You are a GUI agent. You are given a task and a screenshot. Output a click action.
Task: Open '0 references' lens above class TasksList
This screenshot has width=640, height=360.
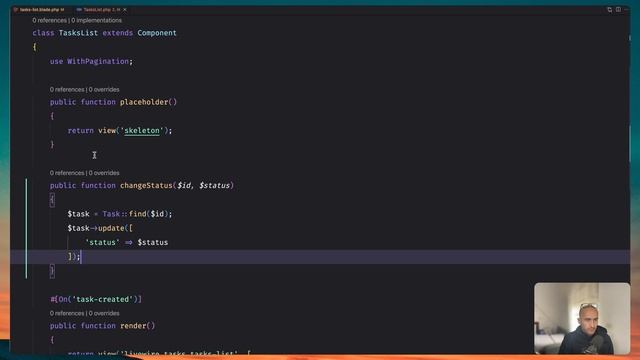click(x=49, y=20)
